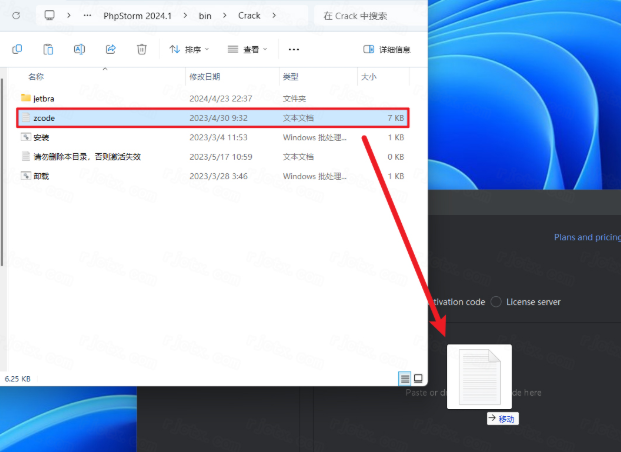This screenshot has height=452, width=621.
Task: Expand chevron after the monitor icon
Action: tap(69, 15)
